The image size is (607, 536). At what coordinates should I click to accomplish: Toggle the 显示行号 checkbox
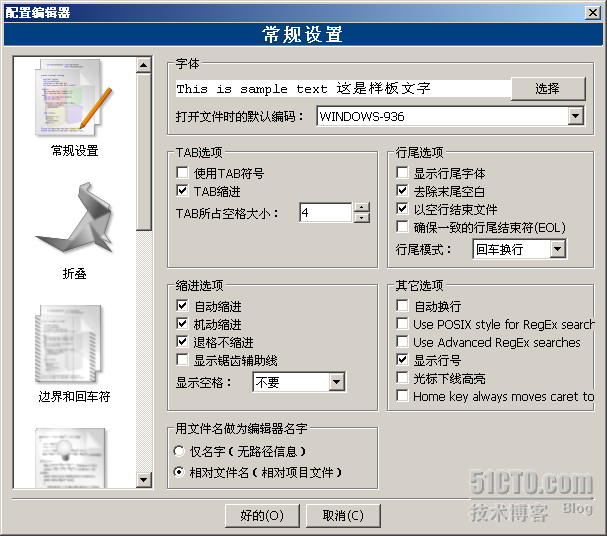(402, 360)
